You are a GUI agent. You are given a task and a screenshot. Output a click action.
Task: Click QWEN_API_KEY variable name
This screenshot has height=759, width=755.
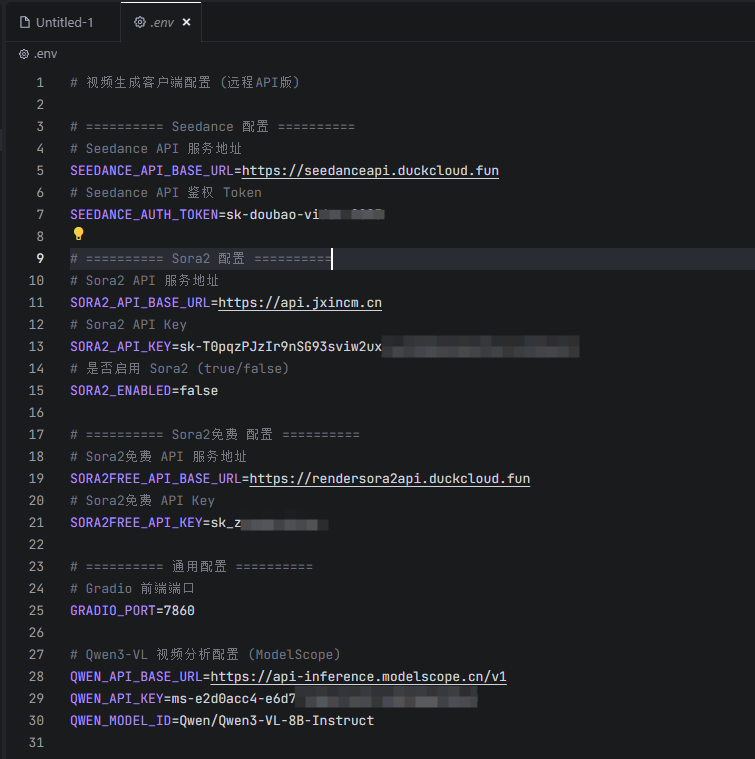(117, 699)
